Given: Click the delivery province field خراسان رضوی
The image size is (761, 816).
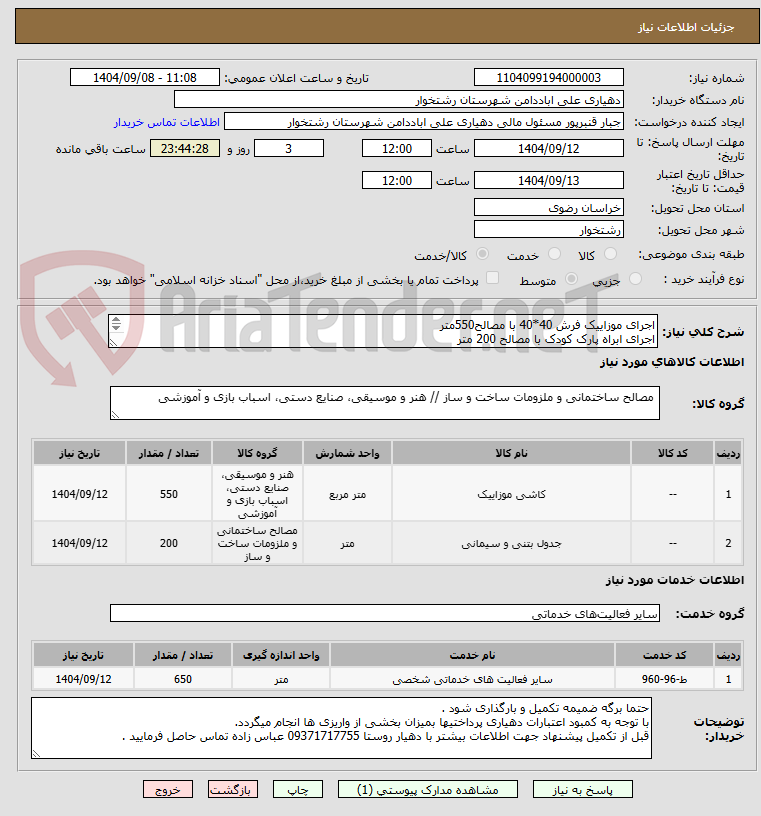Looking at the screenshot, I should coord(549,208).
